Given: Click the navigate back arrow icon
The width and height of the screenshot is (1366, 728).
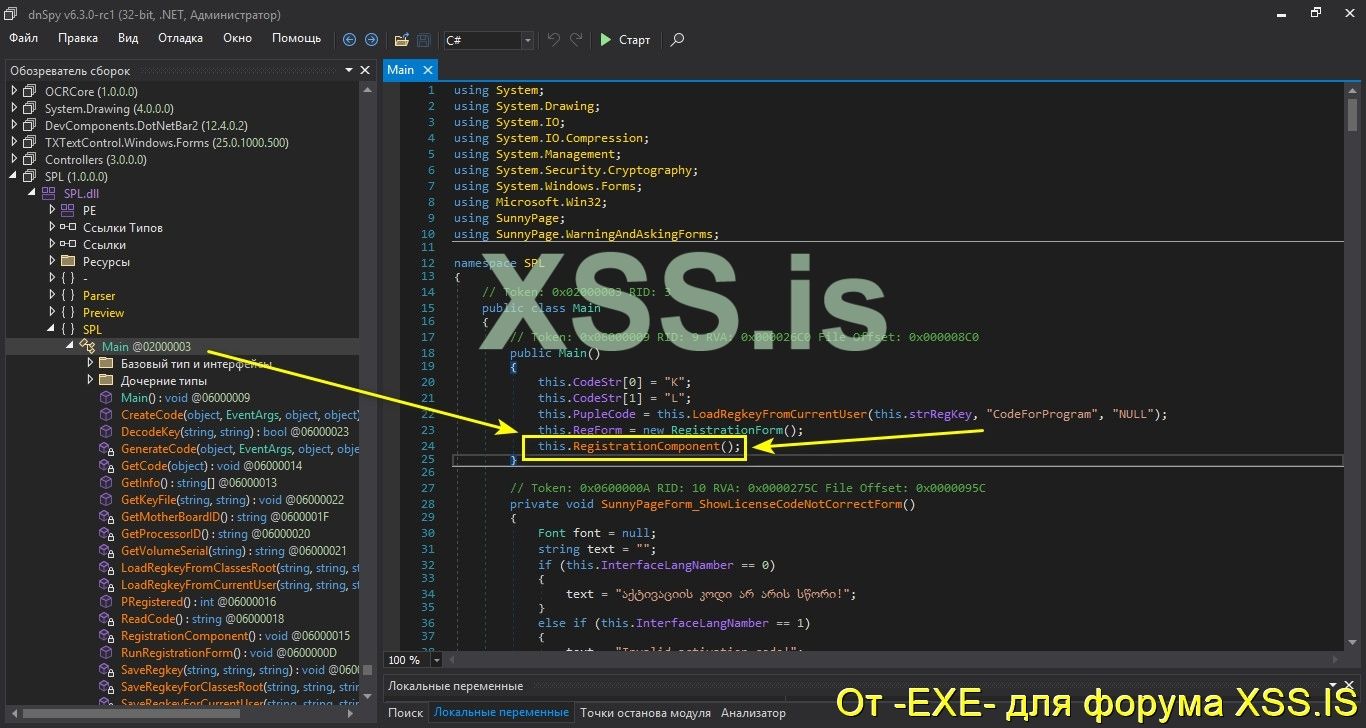Looking at the screenshot, I should (349, 40).
